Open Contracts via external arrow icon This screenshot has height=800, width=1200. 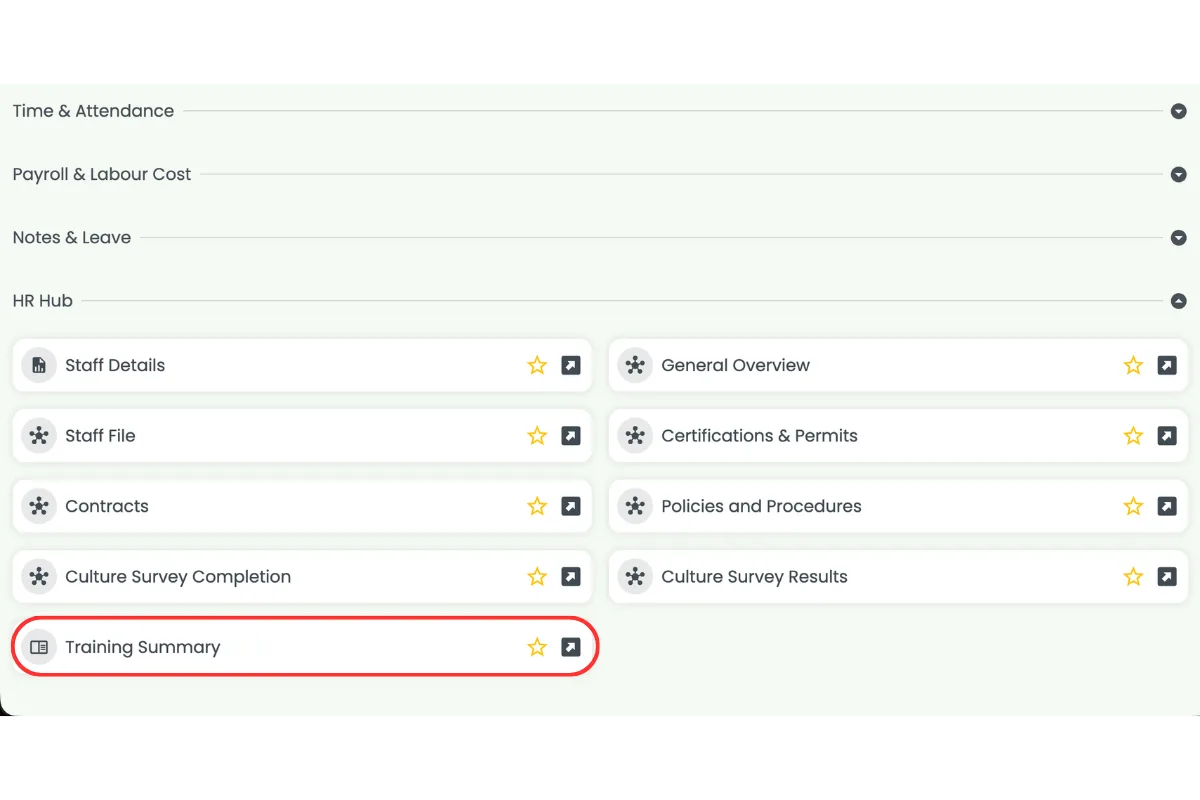coord(571,506)
